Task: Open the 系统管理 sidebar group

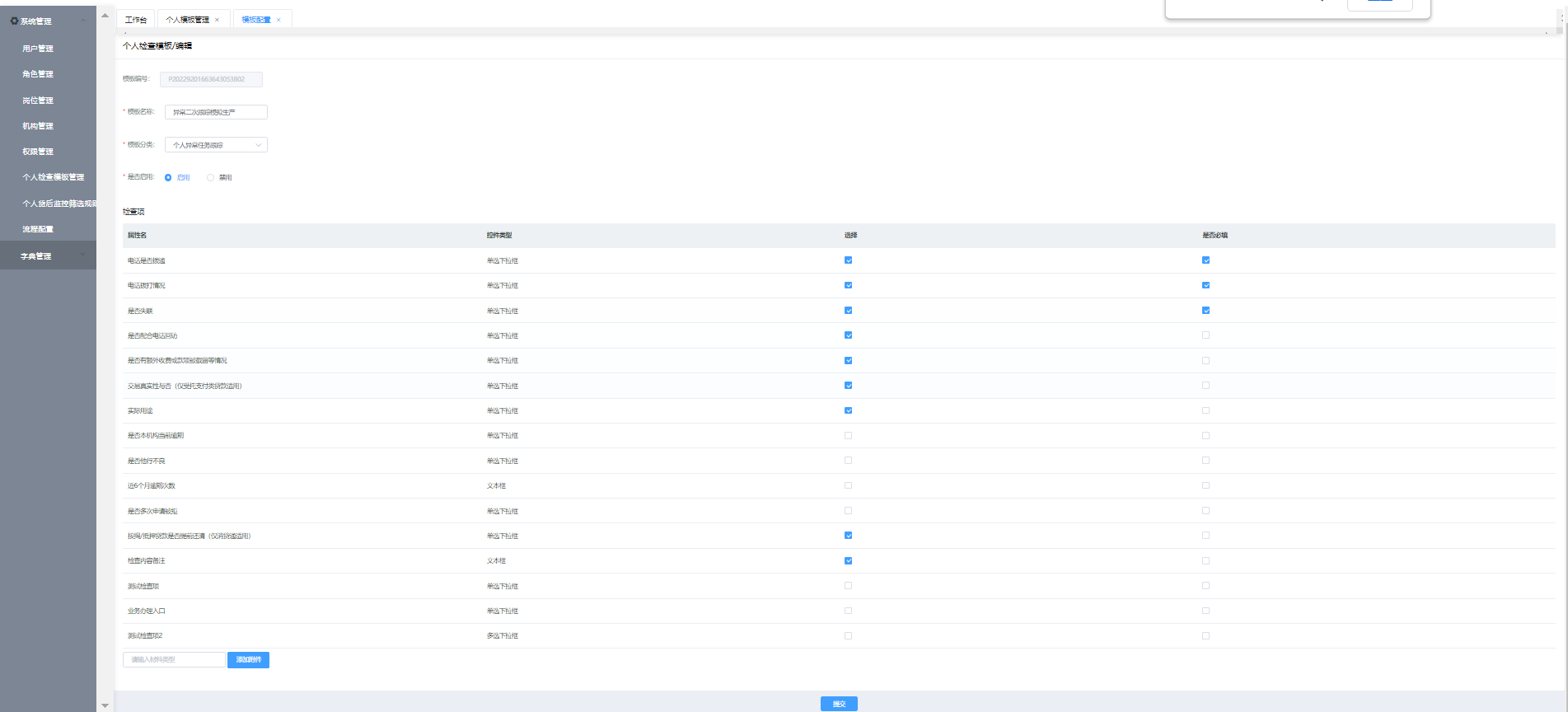Action: (48, 21)
